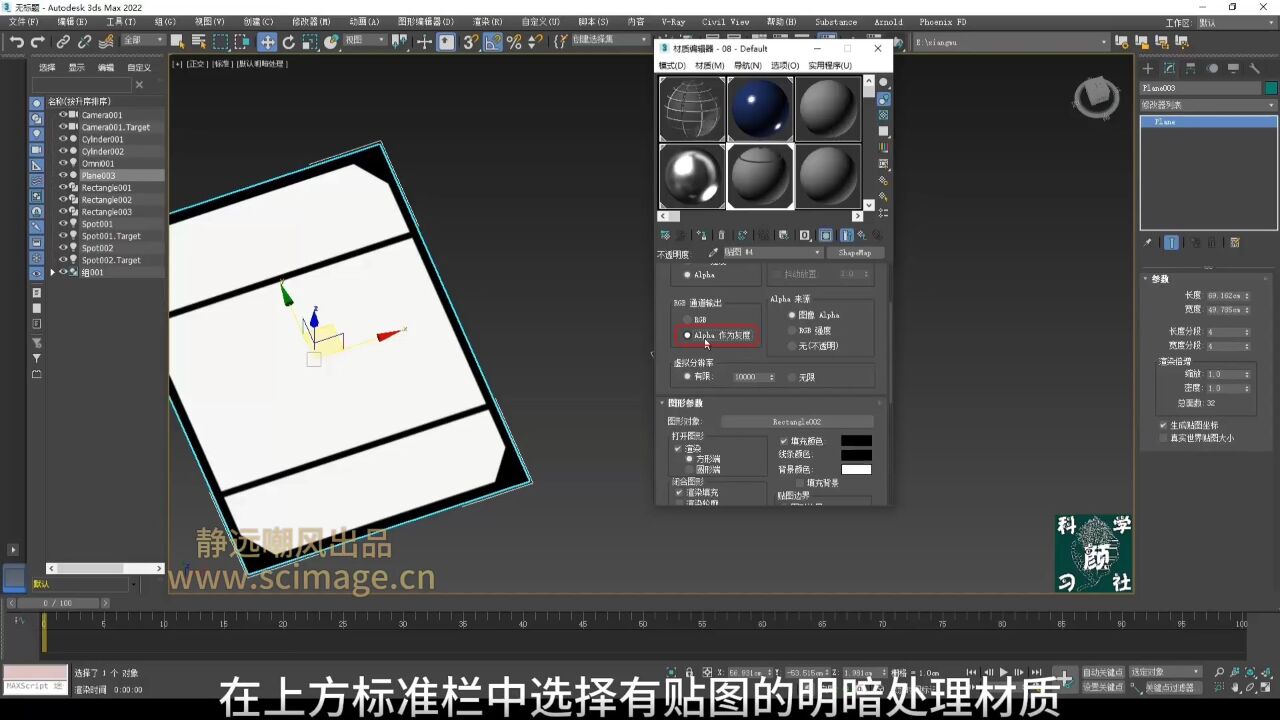
Task: Select the RGB channel output radio
Action: point(687,320)
